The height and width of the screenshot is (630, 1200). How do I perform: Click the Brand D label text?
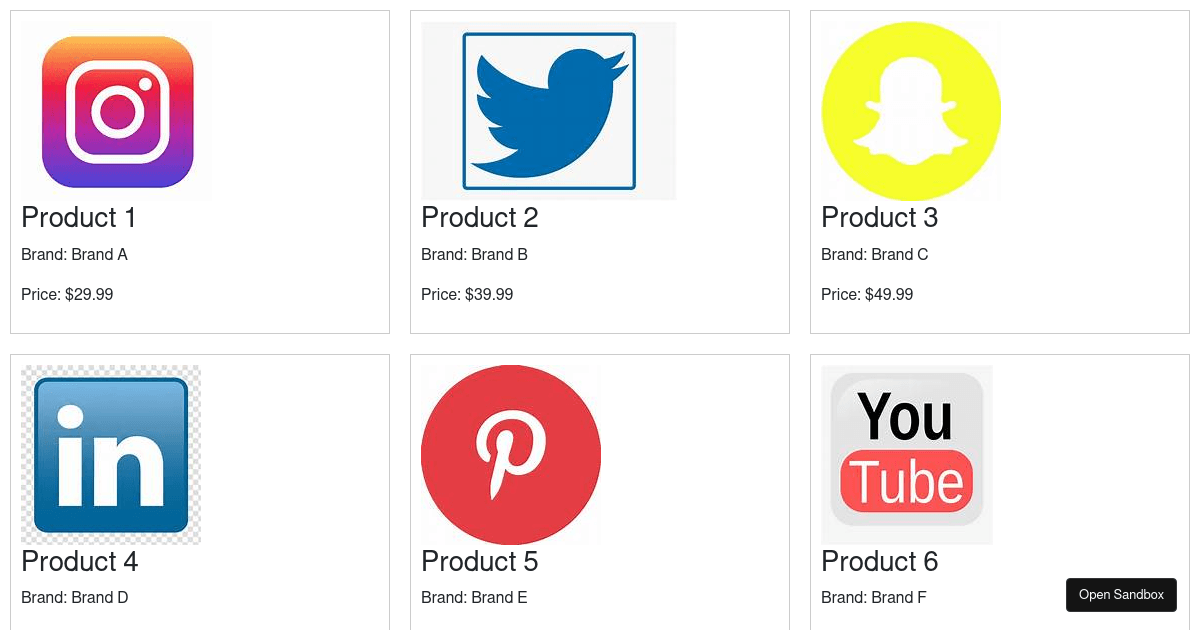tap(75, 597)
